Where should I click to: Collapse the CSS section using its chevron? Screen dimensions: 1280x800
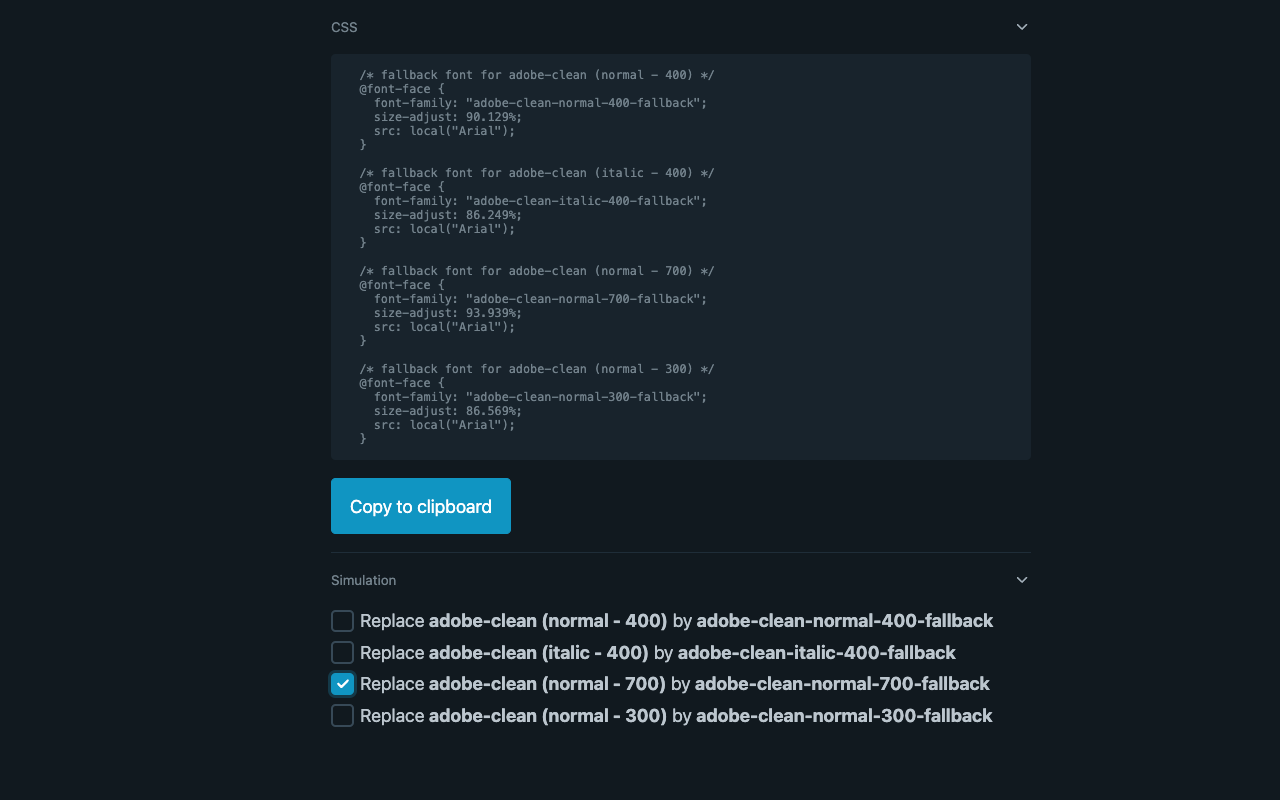1021,27
